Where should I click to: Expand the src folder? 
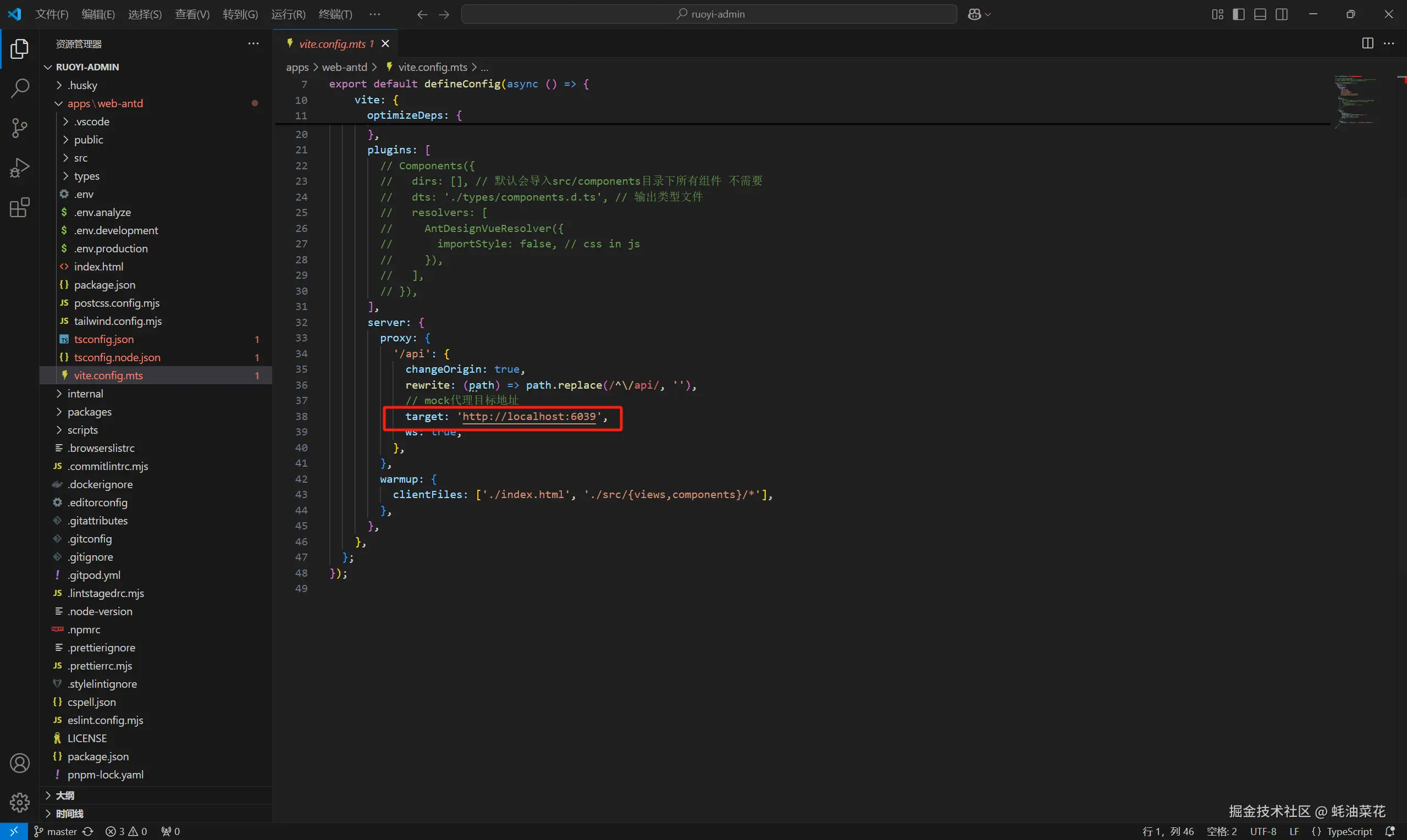point(156,158)
